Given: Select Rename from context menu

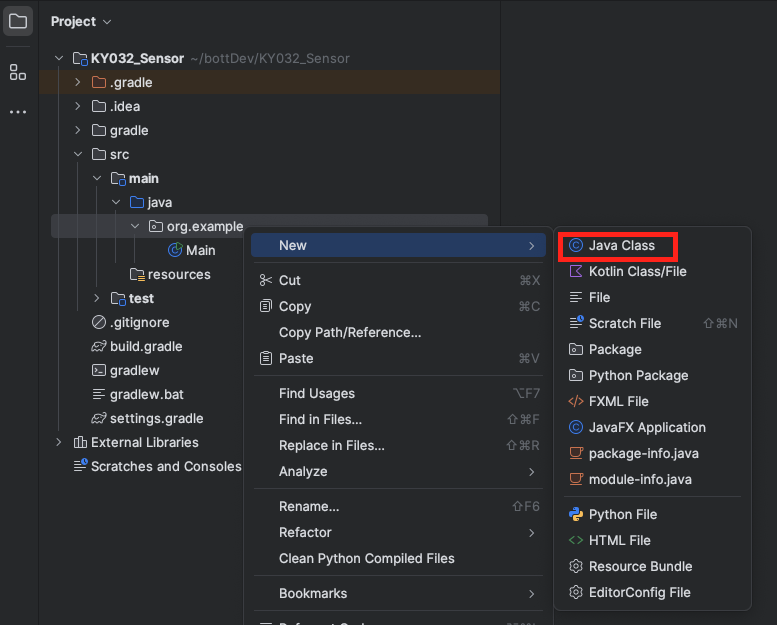Looking at the screenshot, I should (398, 506).
